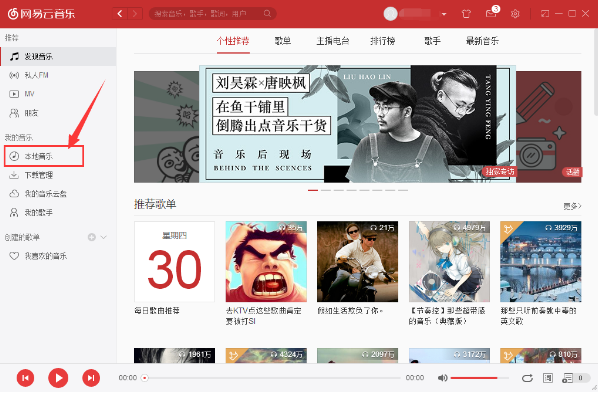The image size is (598, 397).
Task: Open the night bridge city playlist cover
Action: [x=541, y=262]
